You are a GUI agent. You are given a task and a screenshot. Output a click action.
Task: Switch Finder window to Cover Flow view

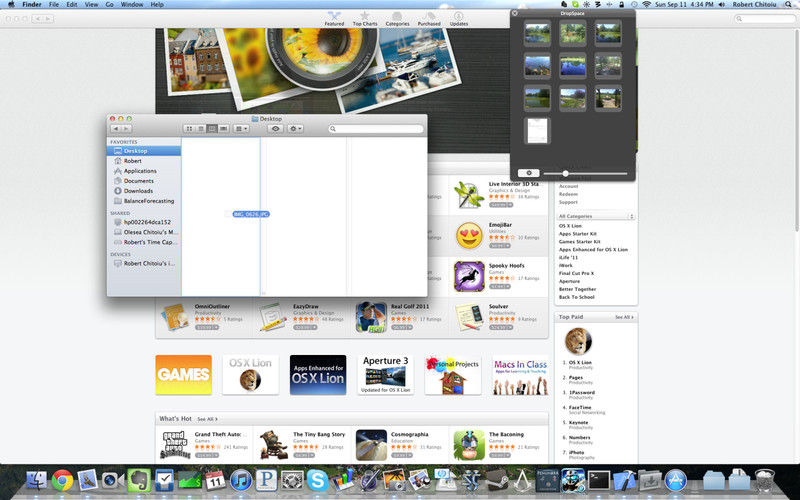coord(223,129)
